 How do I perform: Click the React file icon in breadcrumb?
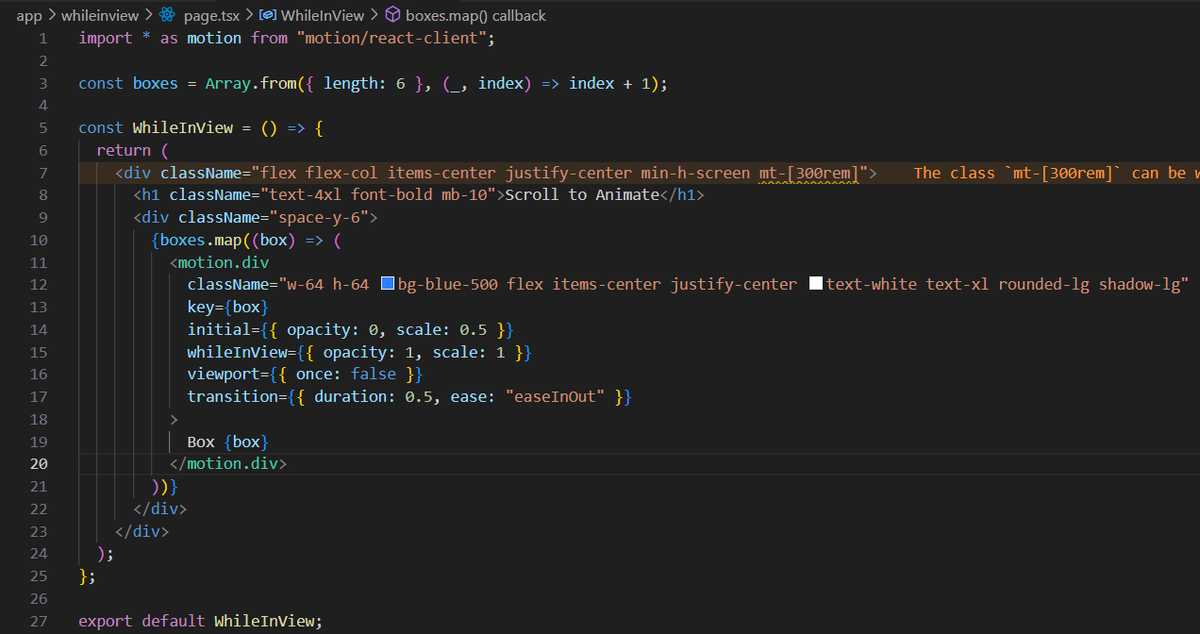pyautogui.click(x=168, y=15)
